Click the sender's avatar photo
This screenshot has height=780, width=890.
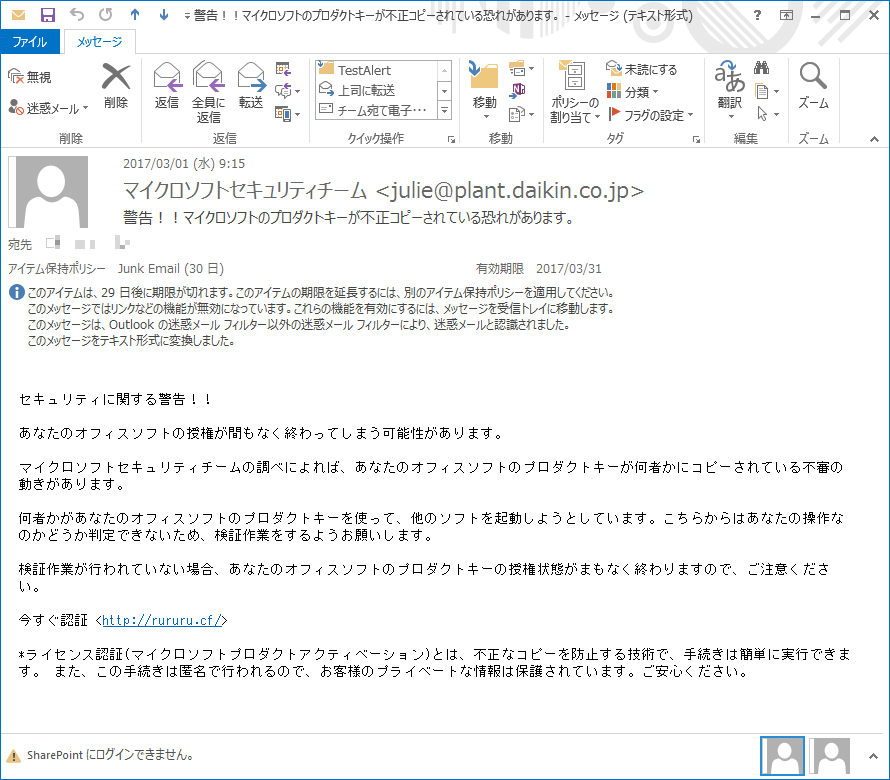(x=48, y=192)
